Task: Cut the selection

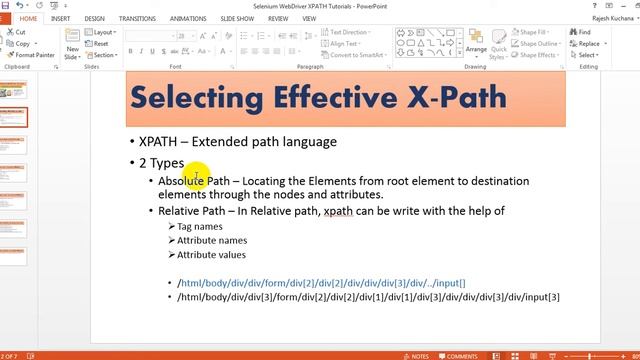Action: (16, 32)
